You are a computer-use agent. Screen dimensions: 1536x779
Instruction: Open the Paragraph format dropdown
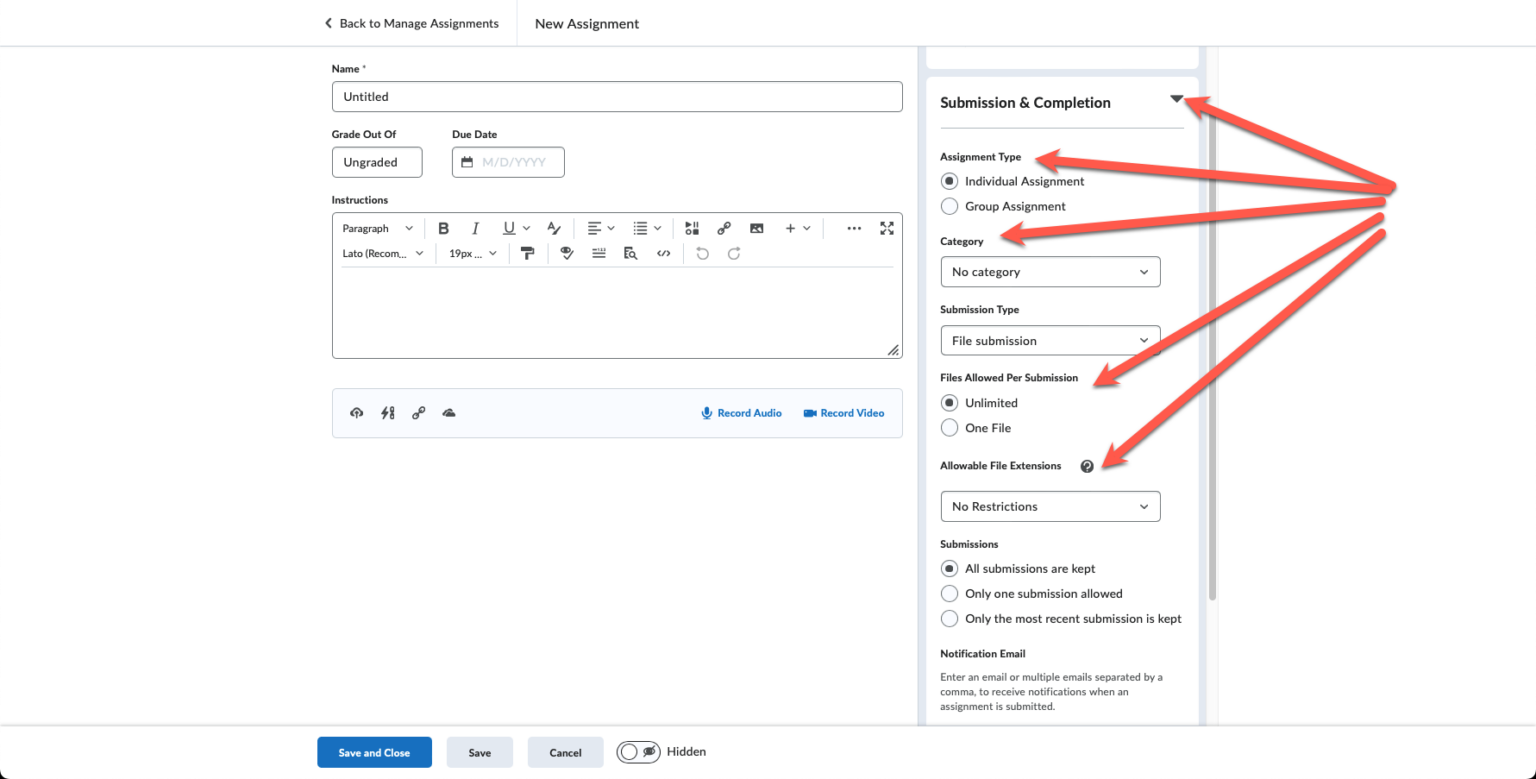377,228
